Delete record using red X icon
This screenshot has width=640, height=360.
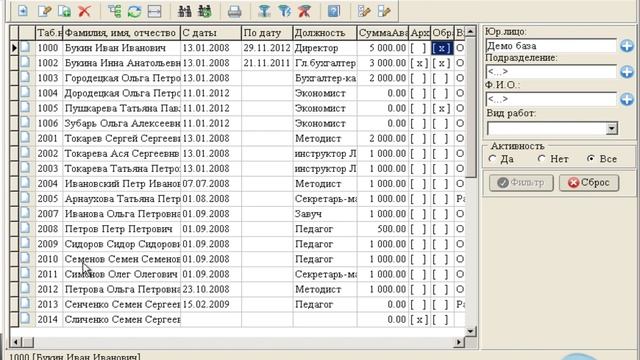click(x=84, y=11)
